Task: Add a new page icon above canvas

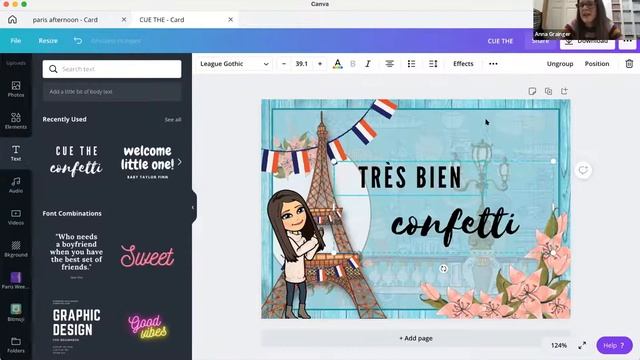Action: (564, 91)
